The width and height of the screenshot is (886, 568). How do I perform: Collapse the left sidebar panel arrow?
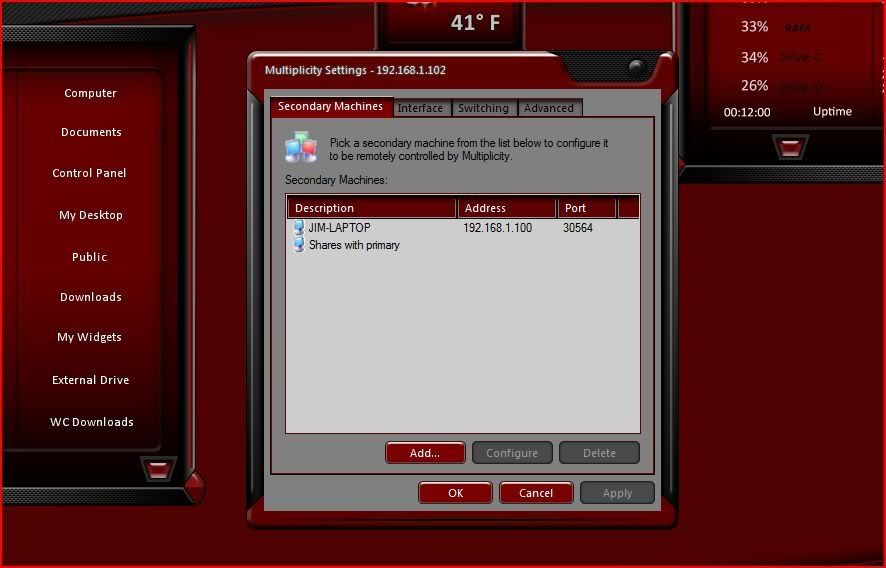click(x=158, y=469)
